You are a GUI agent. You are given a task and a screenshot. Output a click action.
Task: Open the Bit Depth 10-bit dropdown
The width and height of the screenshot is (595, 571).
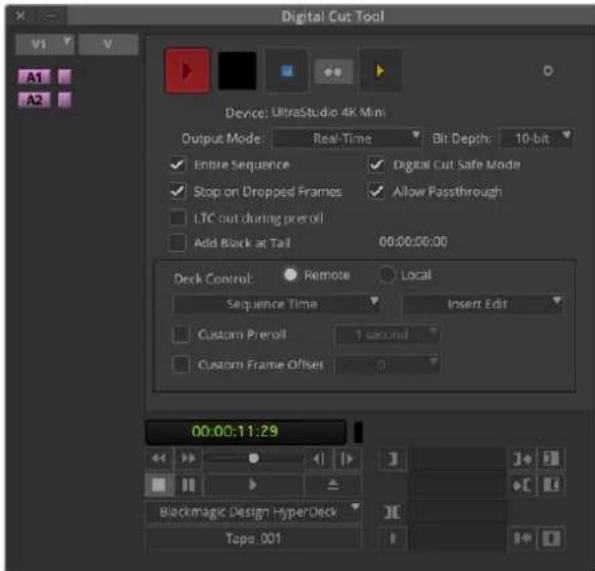[x=536, y=138]
